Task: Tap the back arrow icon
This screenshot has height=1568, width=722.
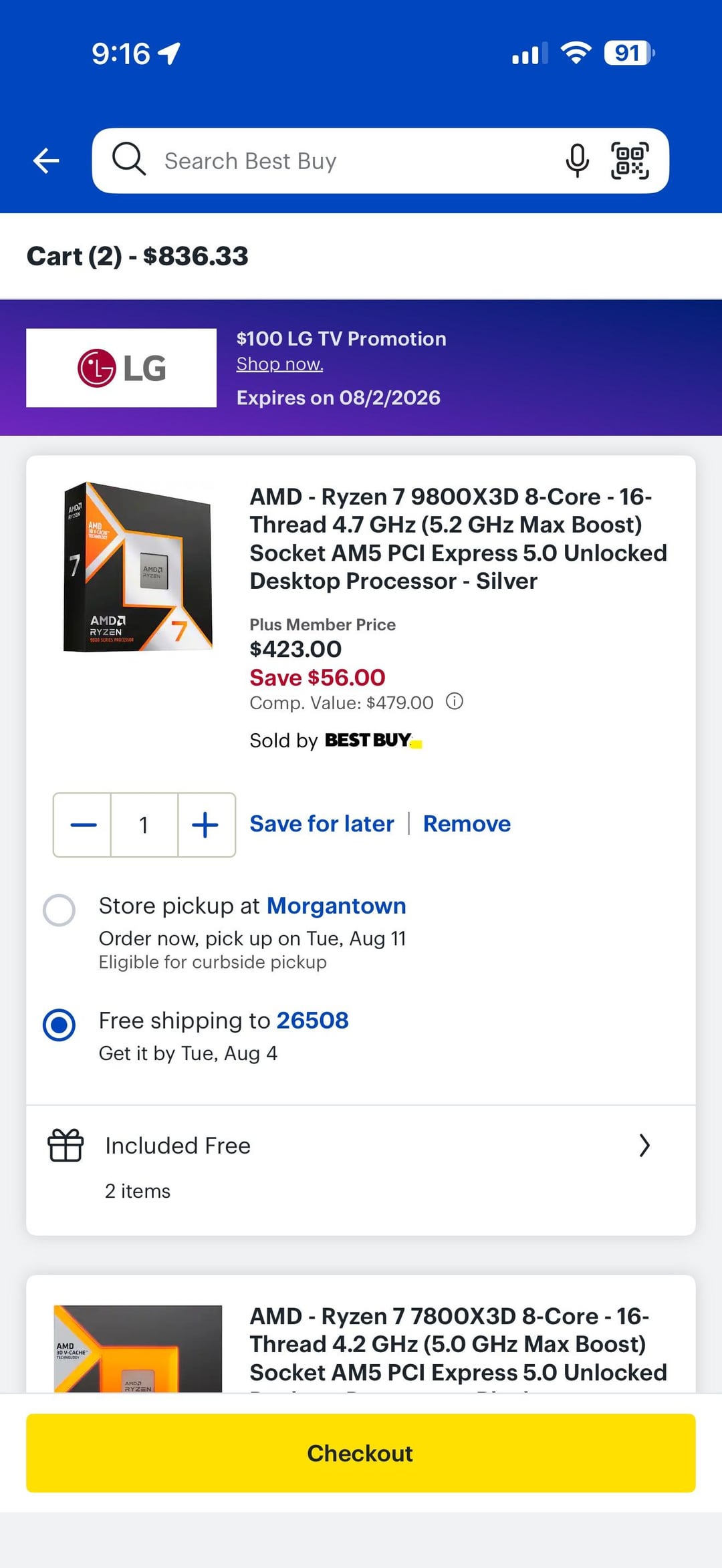Action: coord(46,161)
